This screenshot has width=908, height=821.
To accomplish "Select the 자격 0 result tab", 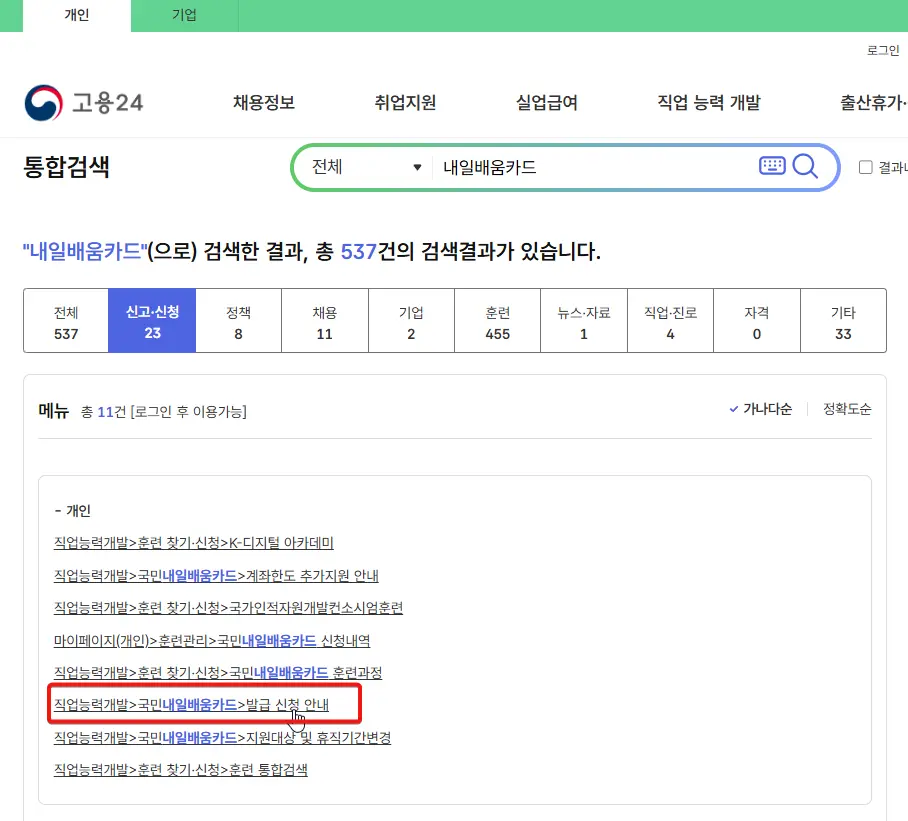I will tap(757, 321).
